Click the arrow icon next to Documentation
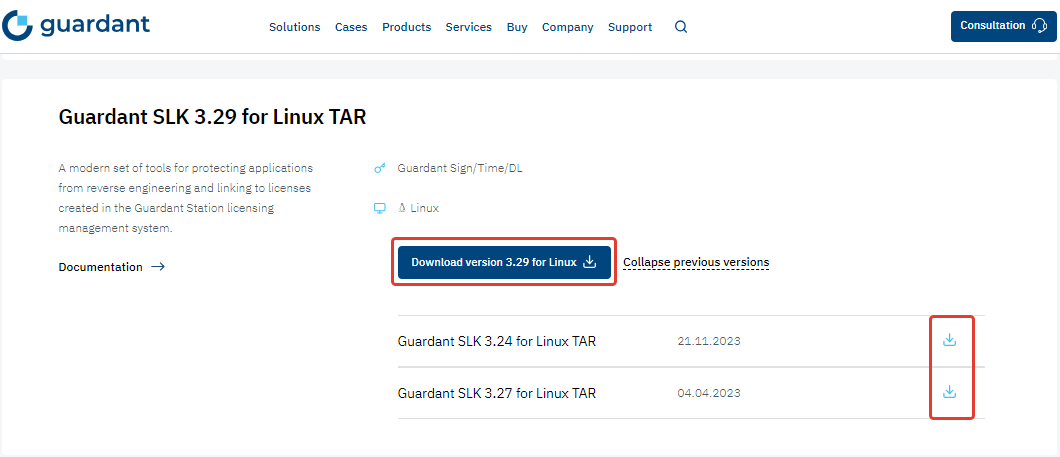This screenshot has height=457, width=1060. pos(157,267)
